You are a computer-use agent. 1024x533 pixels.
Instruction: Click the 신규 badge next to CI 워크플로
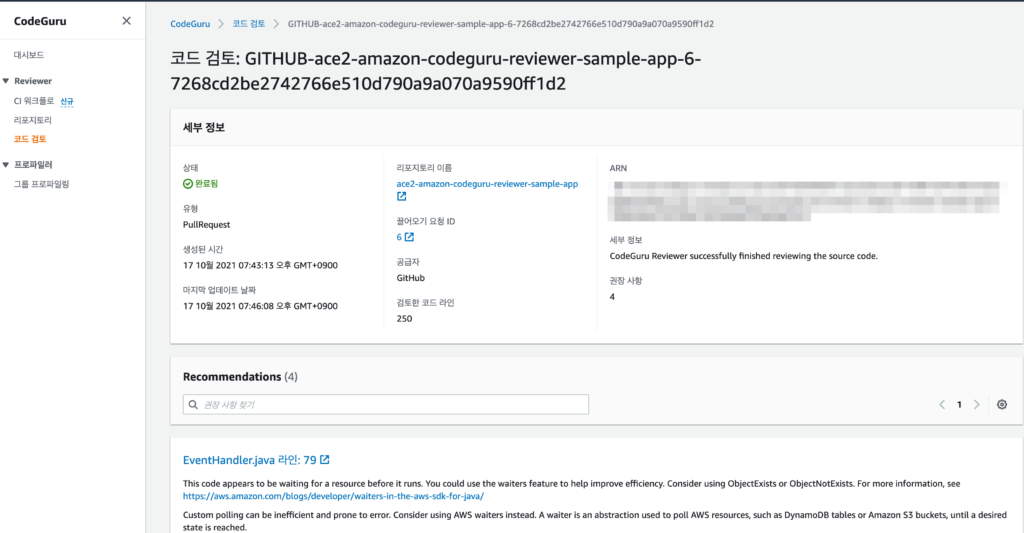tap(67, 101)
